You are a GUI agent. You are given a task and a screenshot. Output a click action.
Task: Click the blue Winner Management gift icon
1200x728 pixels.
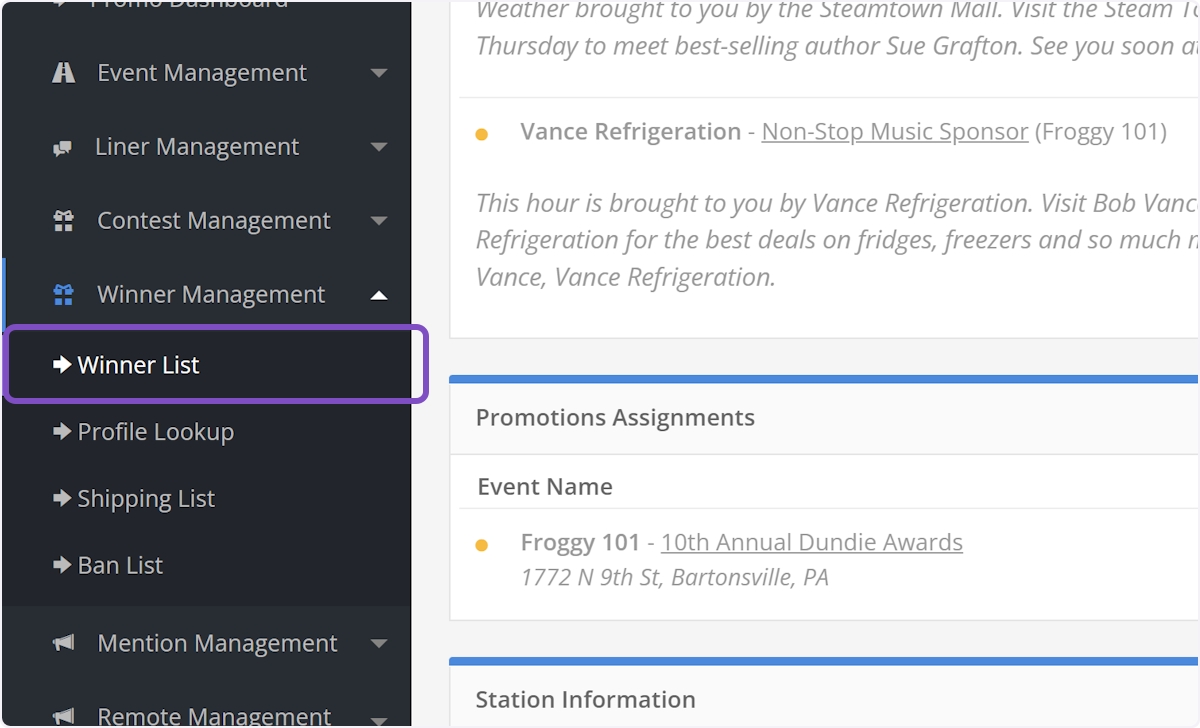63,295
